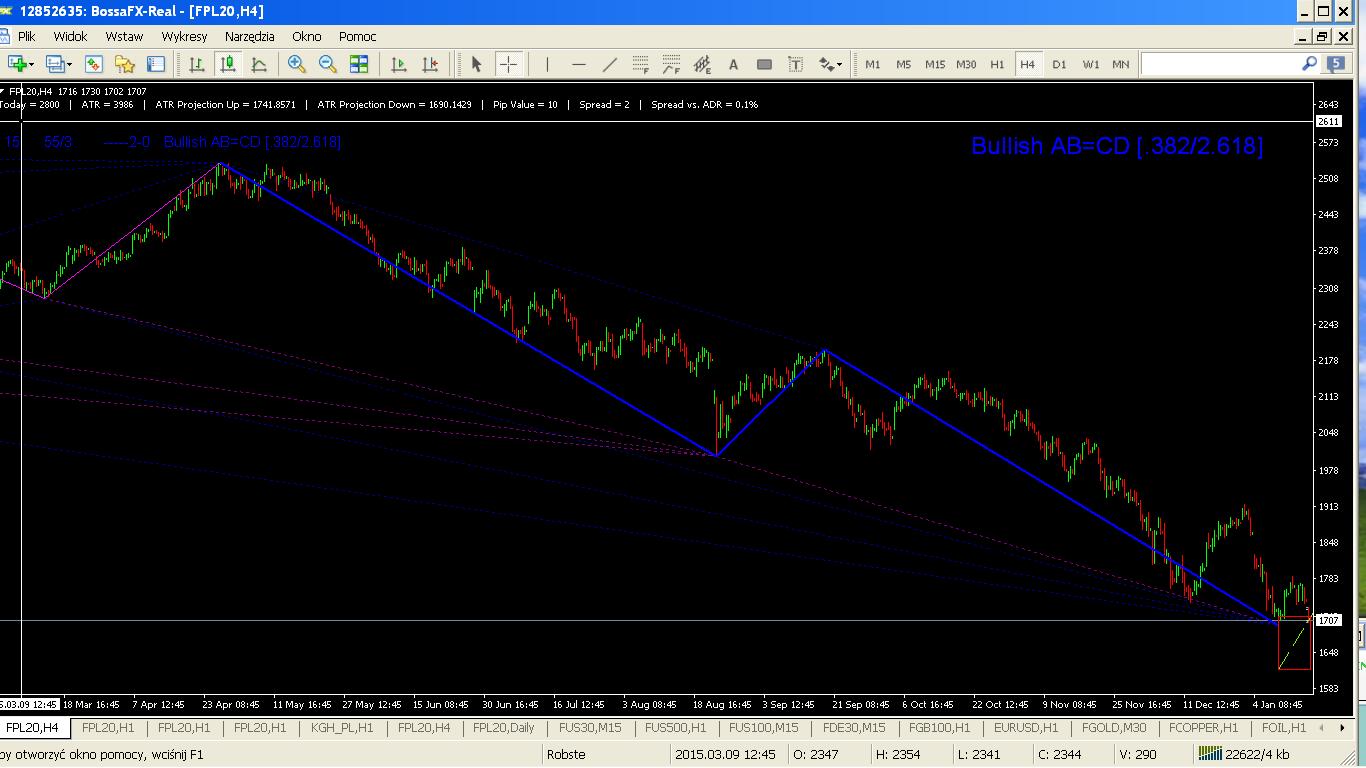
Task: Open the profiles dropdown arrow
Action: tap(68, 64)
